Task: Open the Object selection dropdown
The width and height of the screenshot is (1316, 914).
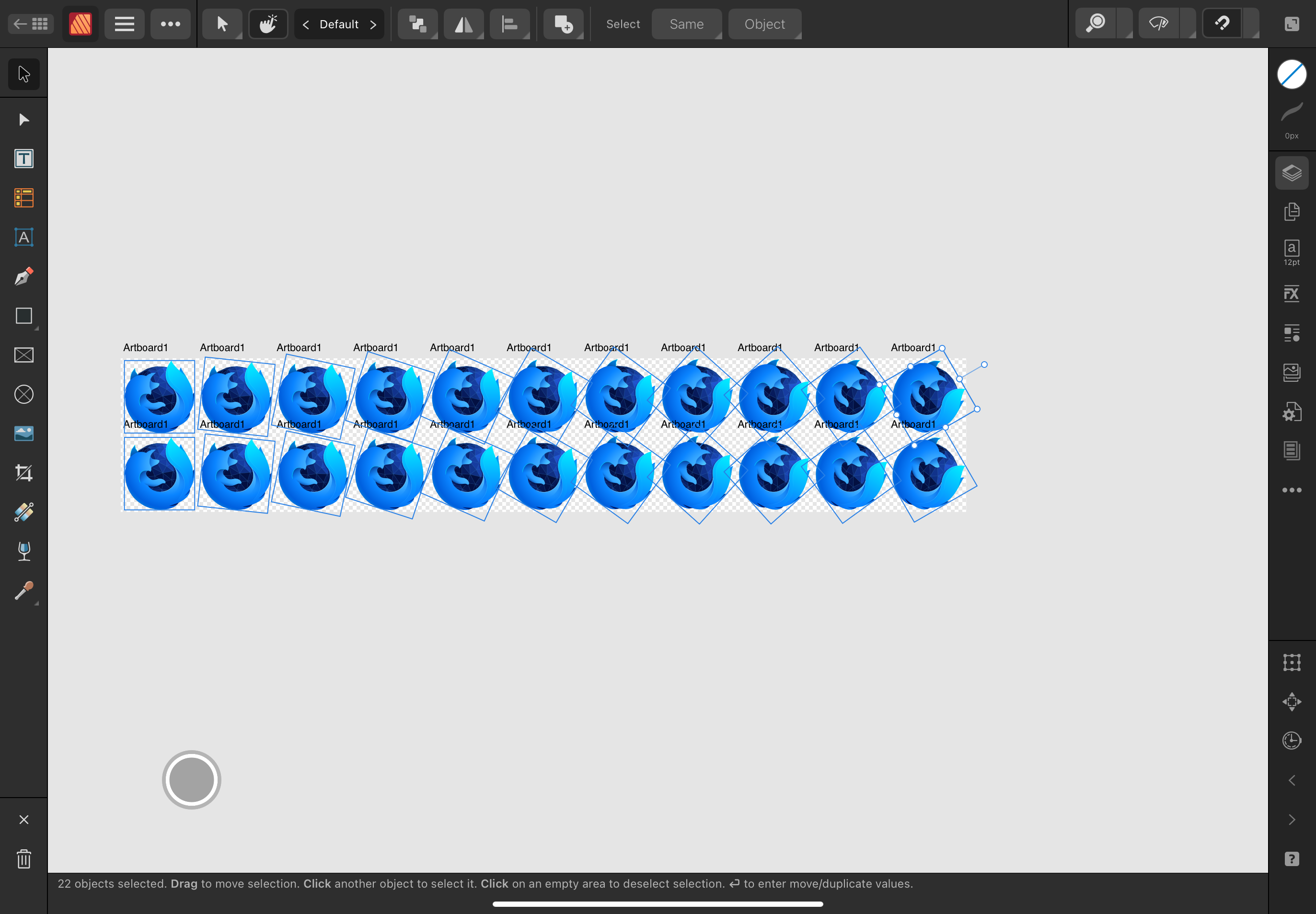Action: coord(765,24)
